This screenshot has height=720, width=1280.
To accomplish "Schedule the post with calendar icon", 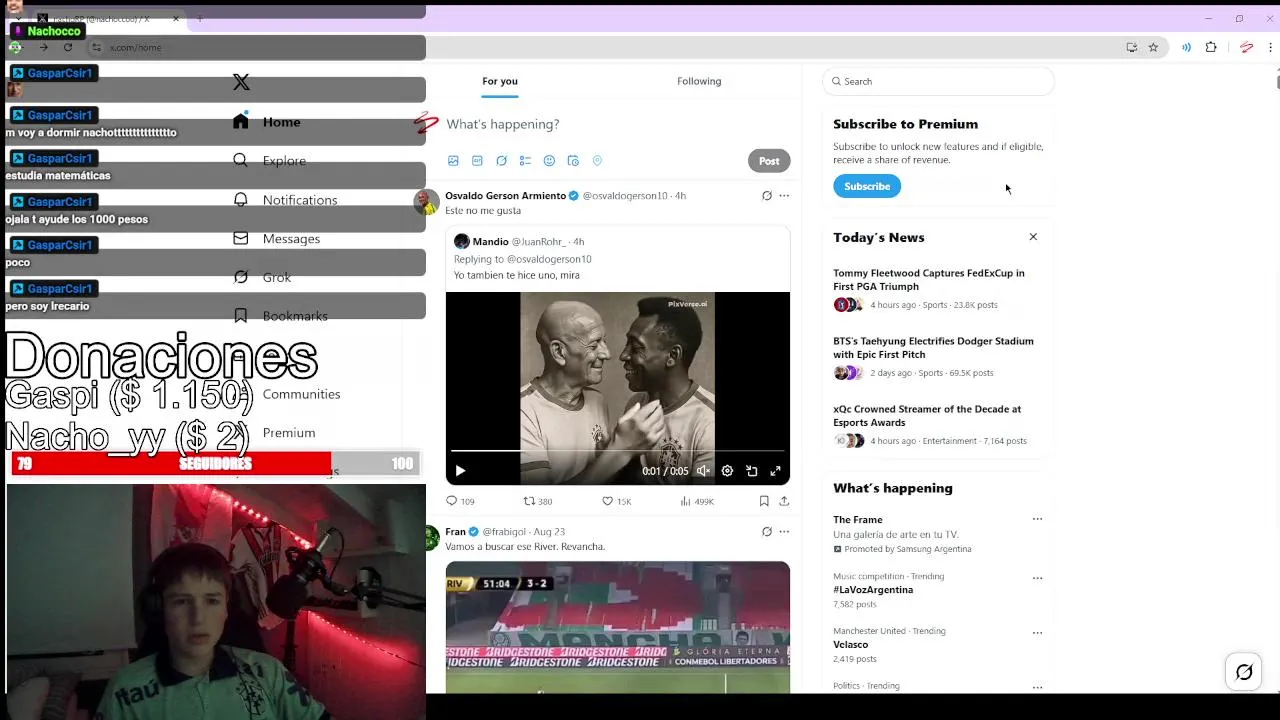I will pos(573,161).
